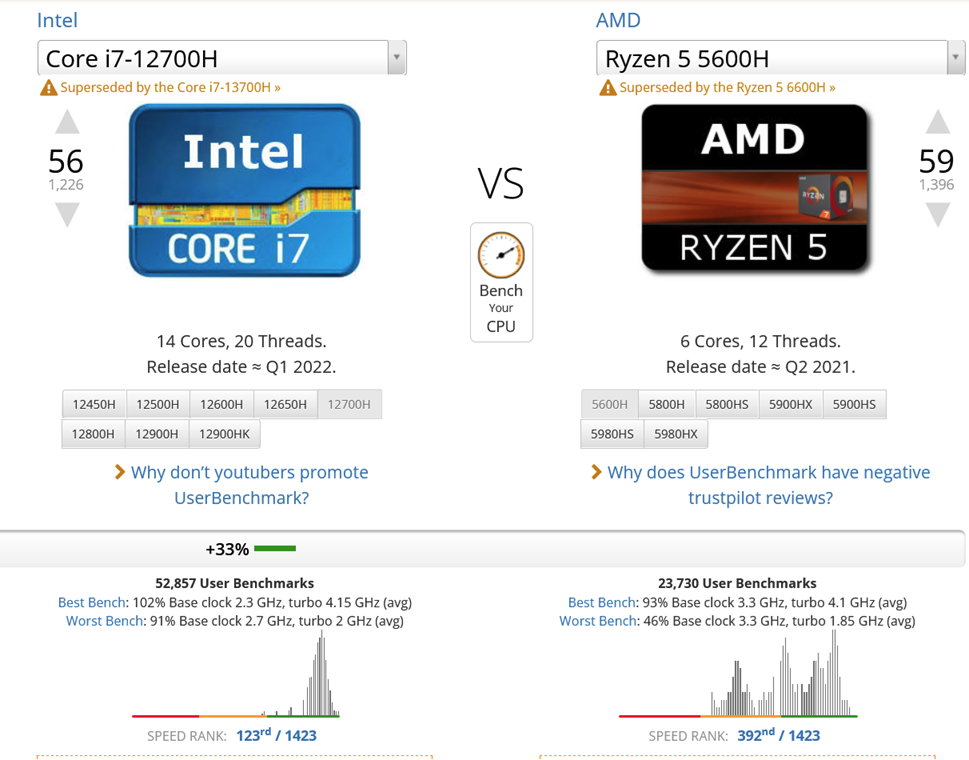Image resolution: width=969 pixels, height=760 pixels.
Task: Open the Core i7-12700H model dropdown
Action: click(396, 58)
